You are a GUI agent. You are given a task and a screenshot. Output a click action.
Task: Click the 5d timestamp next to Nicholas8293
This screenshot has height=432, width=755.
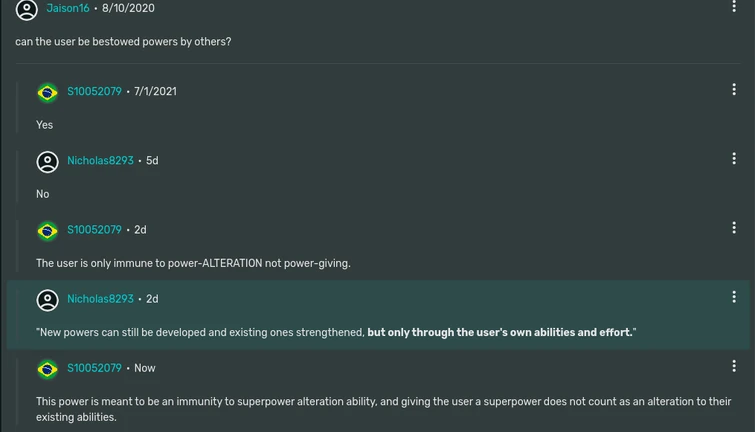pos(152,161)
